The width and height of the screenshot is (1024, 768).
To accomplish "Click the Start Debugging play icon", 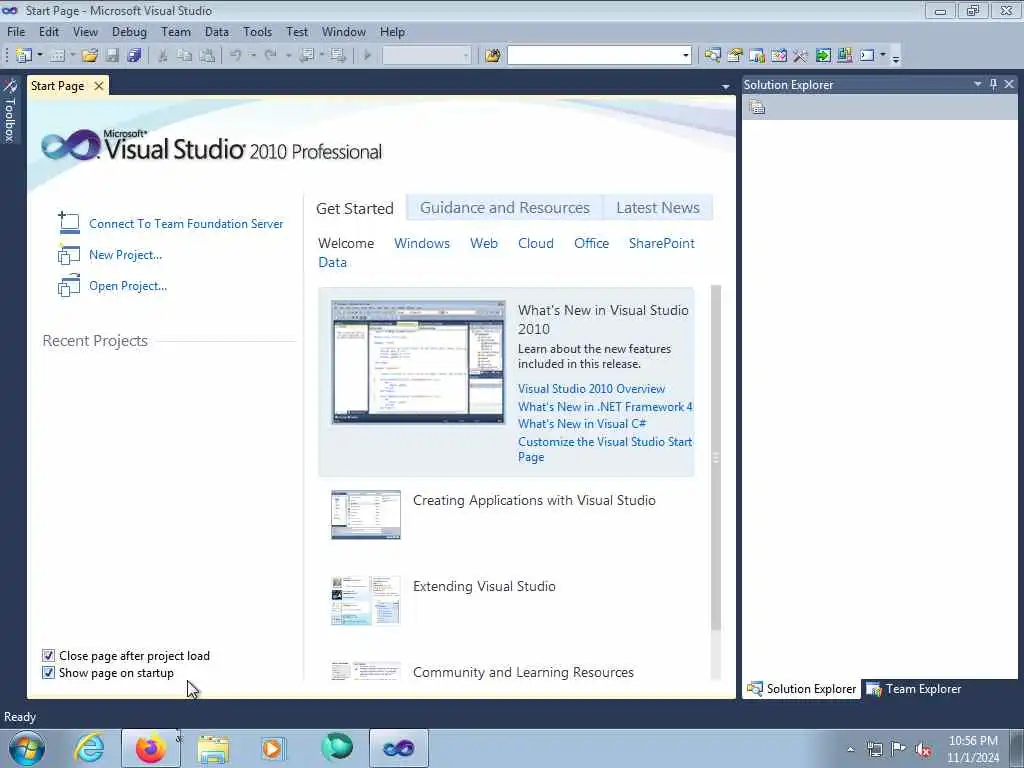I will pos(367,56).
